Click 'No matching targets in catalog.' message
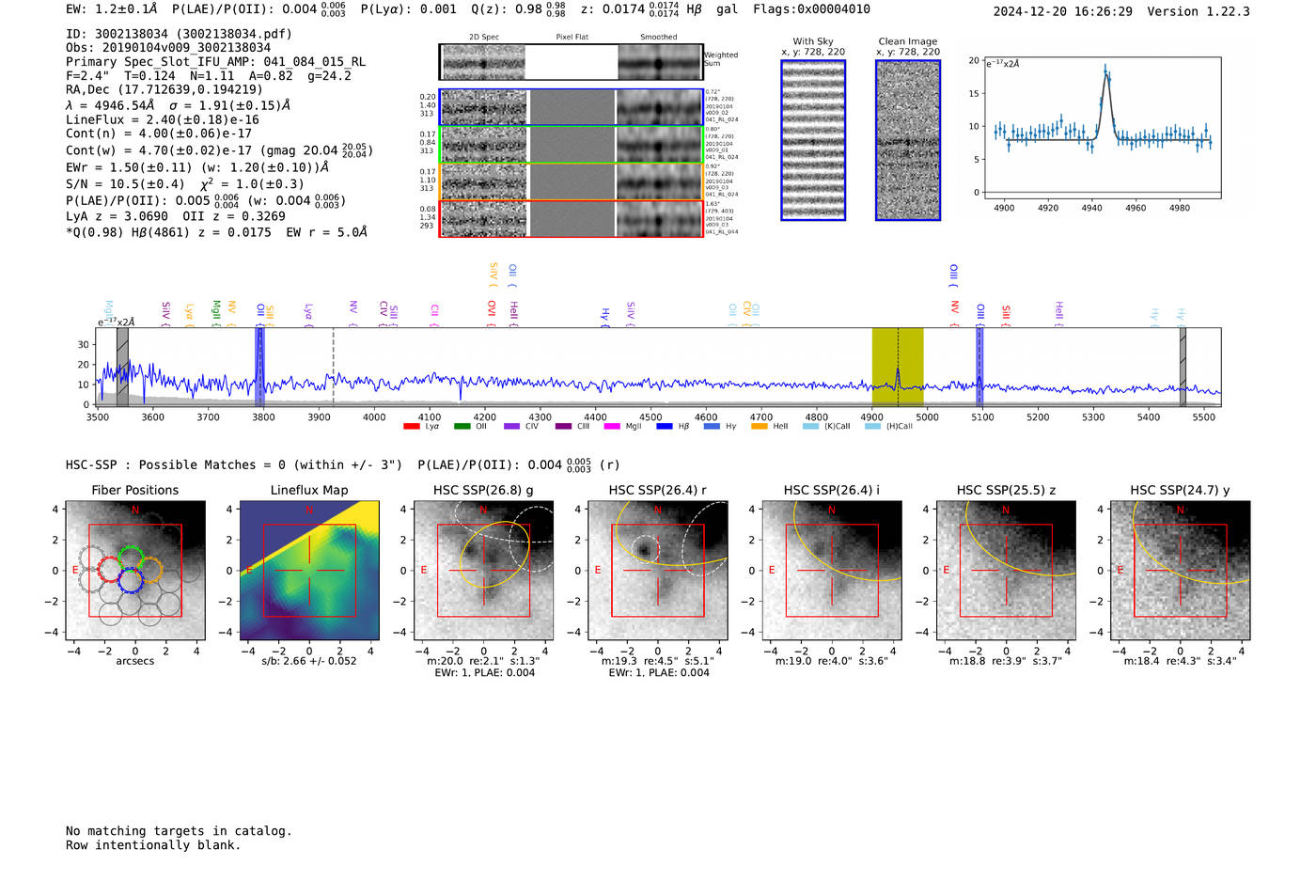Image resolution: width=1316 pixels, height=896 pixels. coord(179,831)
